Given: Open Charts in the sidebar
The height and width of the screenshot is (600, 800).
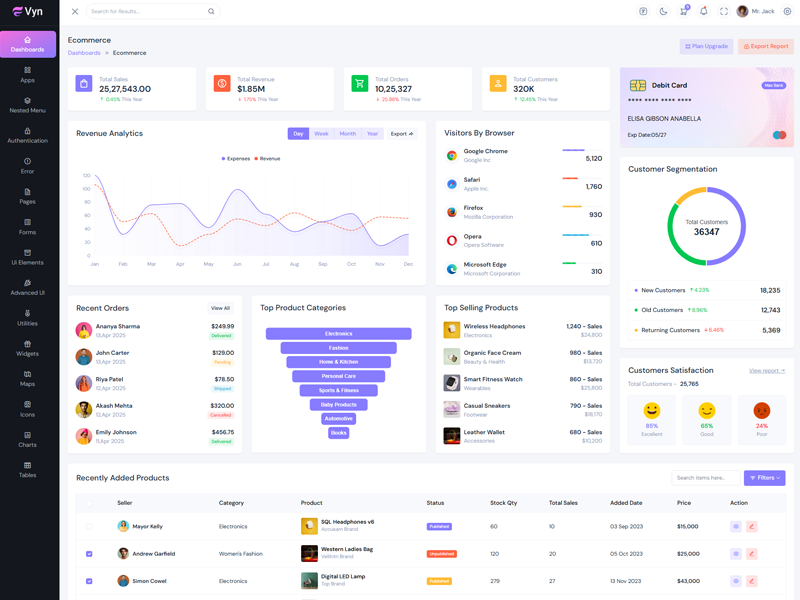Looking at the screenshot, I should pyautogui.click(x=27, y=439).
